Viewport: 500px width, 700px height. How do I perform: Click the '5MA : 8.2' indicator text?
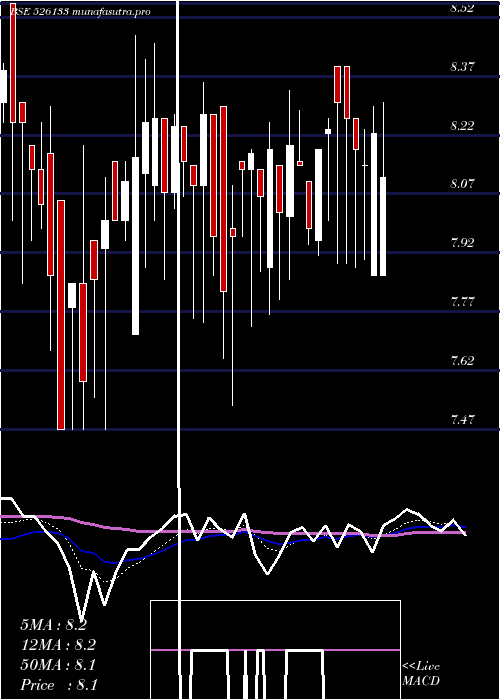54,625
